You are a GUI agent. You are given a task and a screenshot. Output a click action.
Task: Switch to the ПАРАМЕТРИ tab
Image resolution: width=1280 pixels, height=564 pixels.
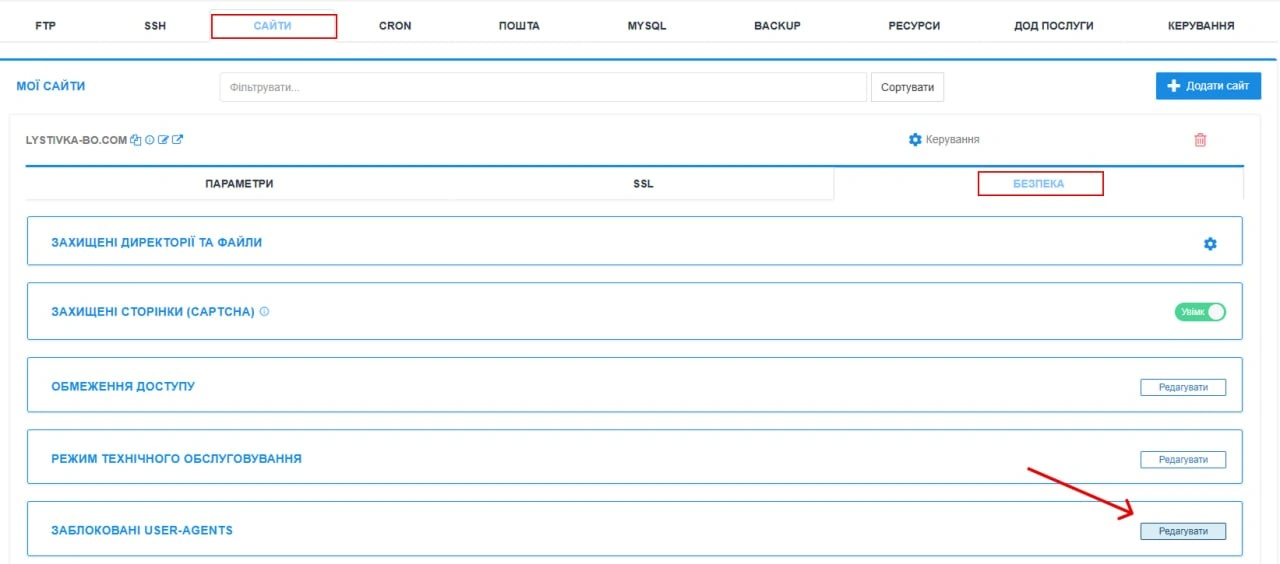[239, 184]
